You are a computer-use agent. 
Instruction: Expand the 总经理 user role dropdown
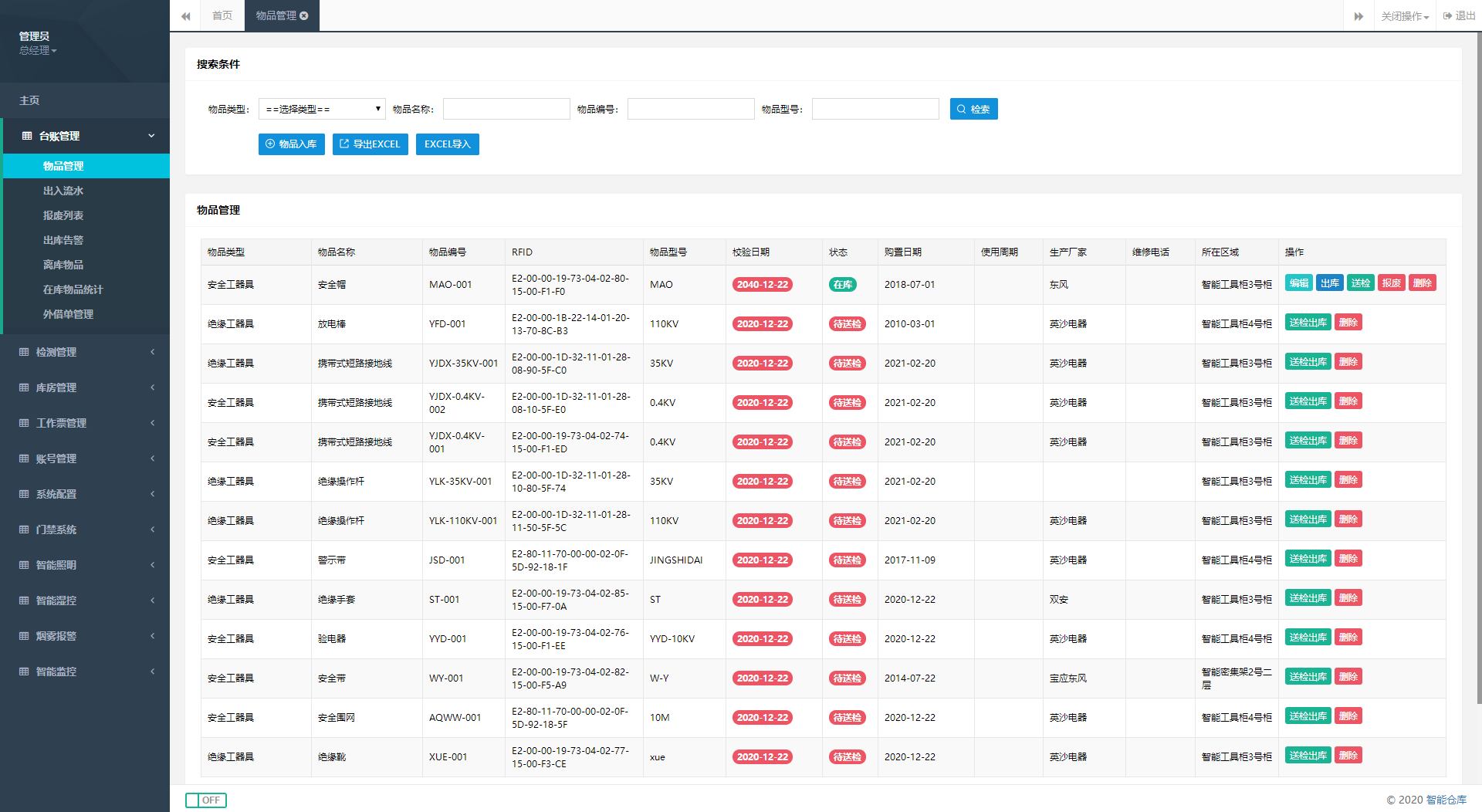click(38, 51)
